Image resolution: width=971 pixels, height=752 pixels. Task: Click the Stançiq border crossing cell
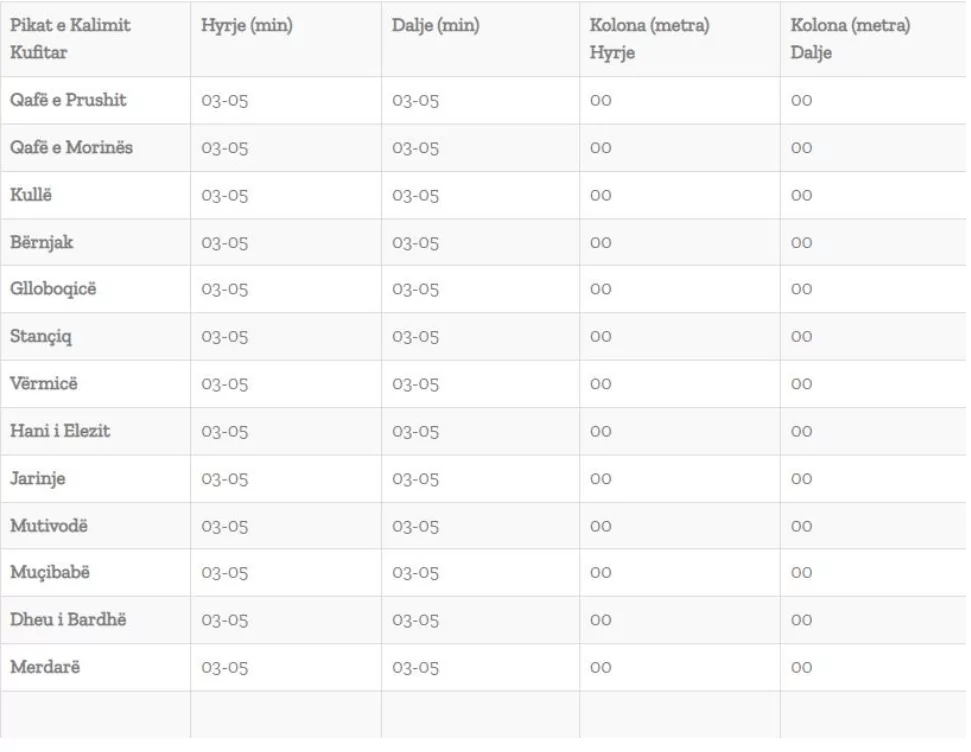point(41,336)
